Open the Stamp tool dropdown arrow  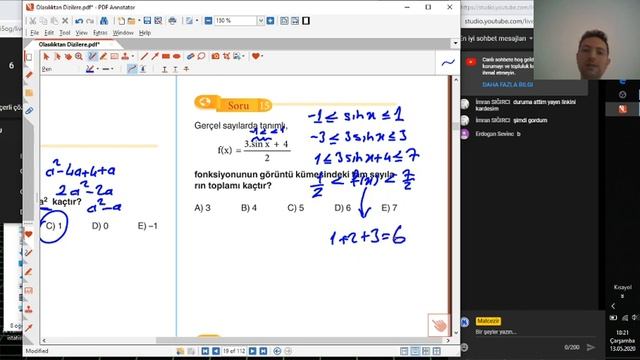133,56
